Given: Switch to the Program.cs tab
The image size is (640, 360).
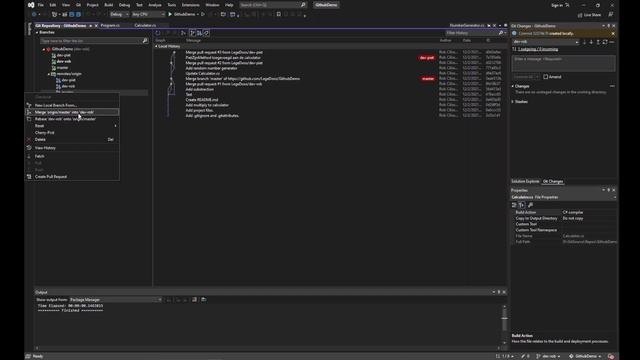Looking at the screenshot, I should (110, 25).
